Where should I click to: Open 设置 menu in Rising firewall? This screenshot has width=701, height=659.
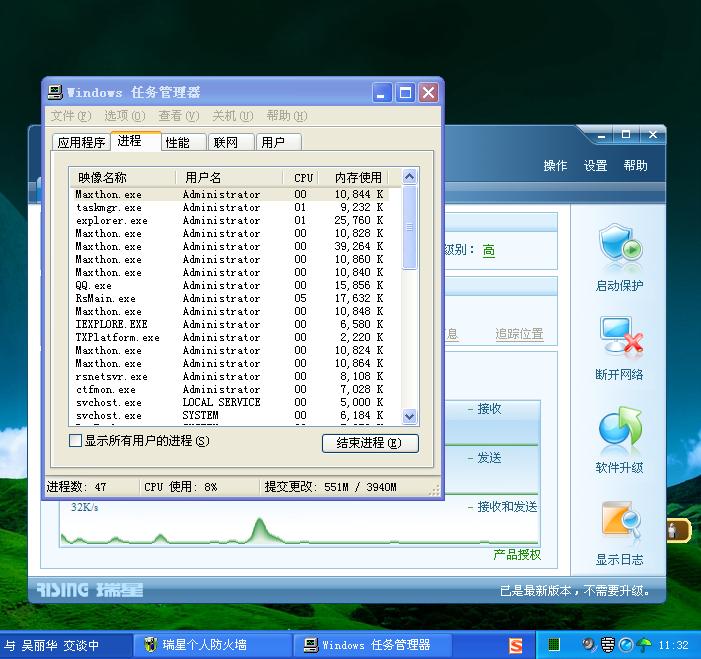tap(595, 166)
